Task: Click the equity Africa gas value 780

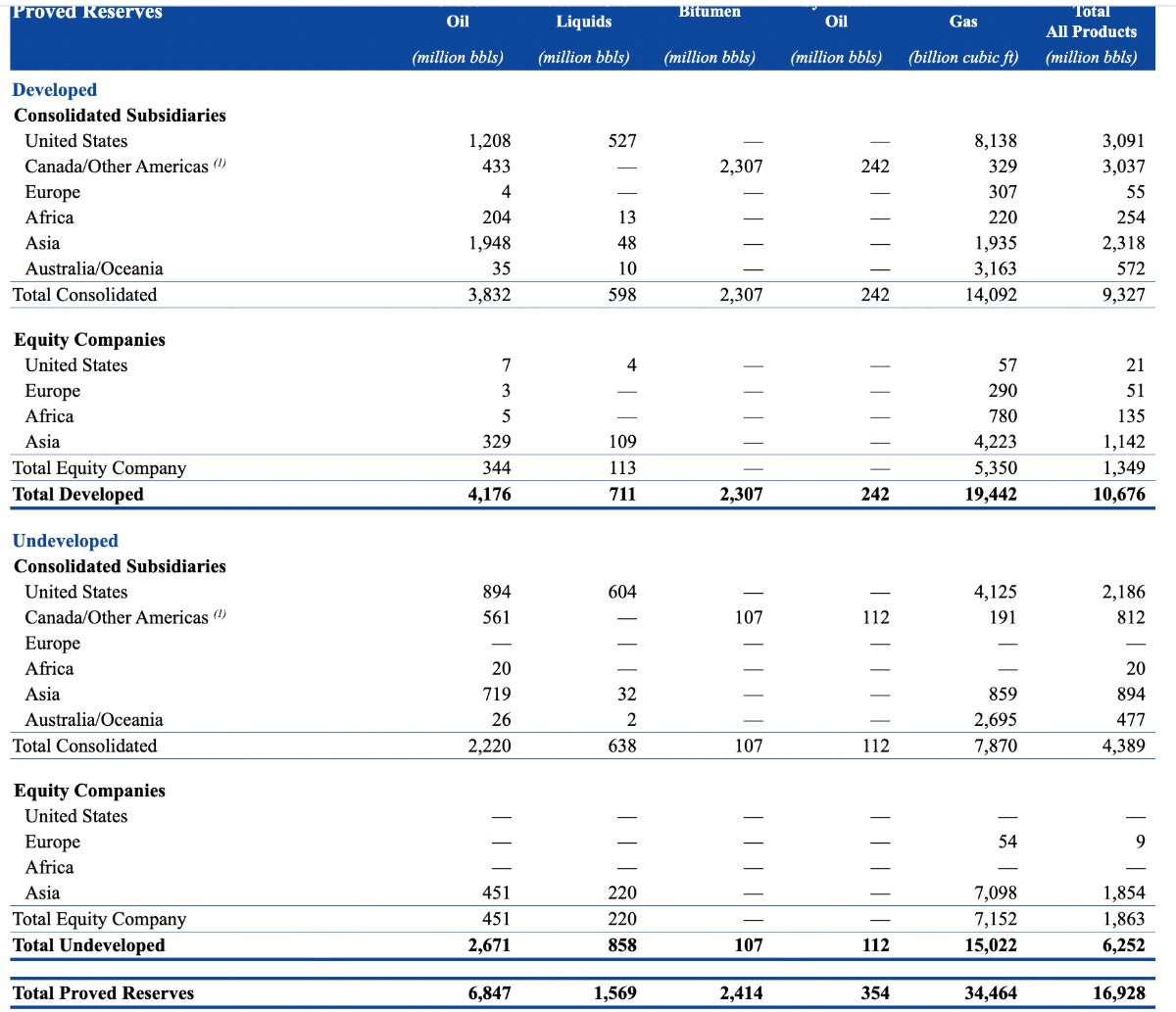Action: 1003,416
